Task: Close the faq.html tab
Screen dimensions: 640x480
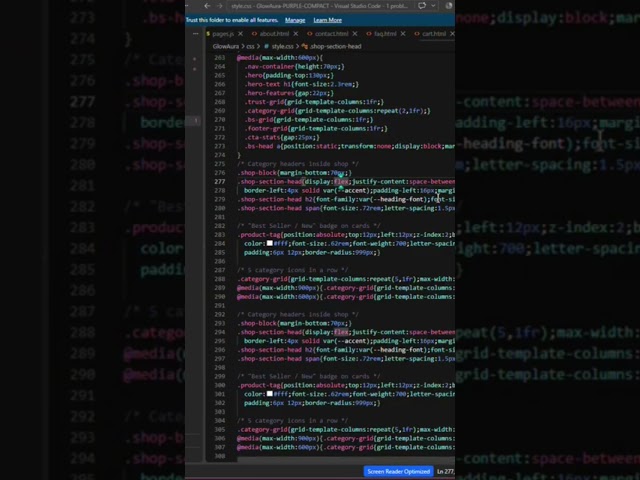Action: pos(403,33)
